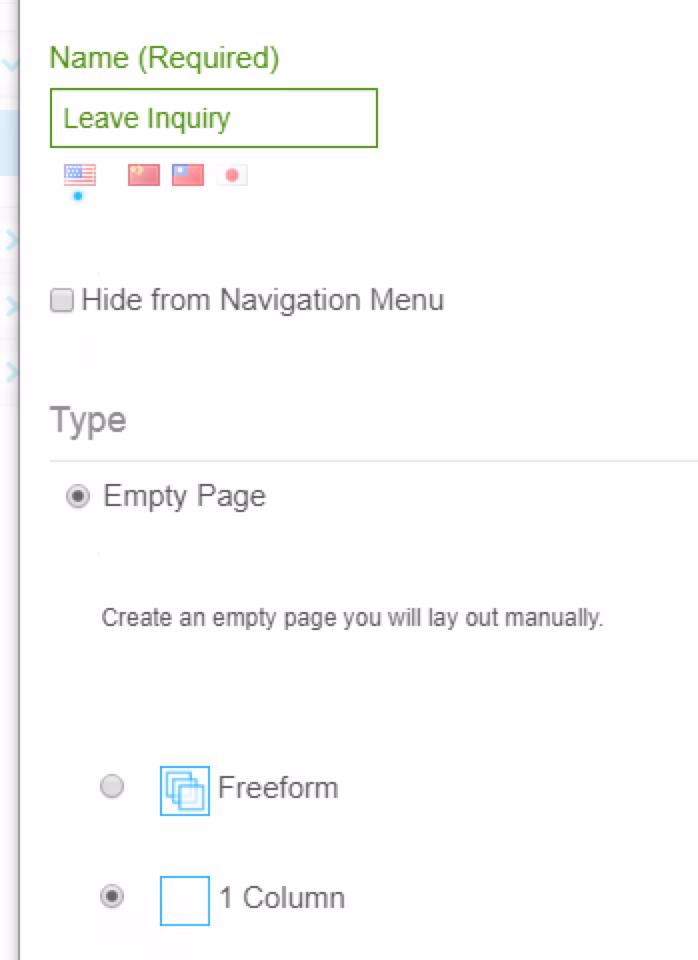The width and height of the screenshot is (698, 960).
Task: Switch to the China flag language
Action: point(144,176)
